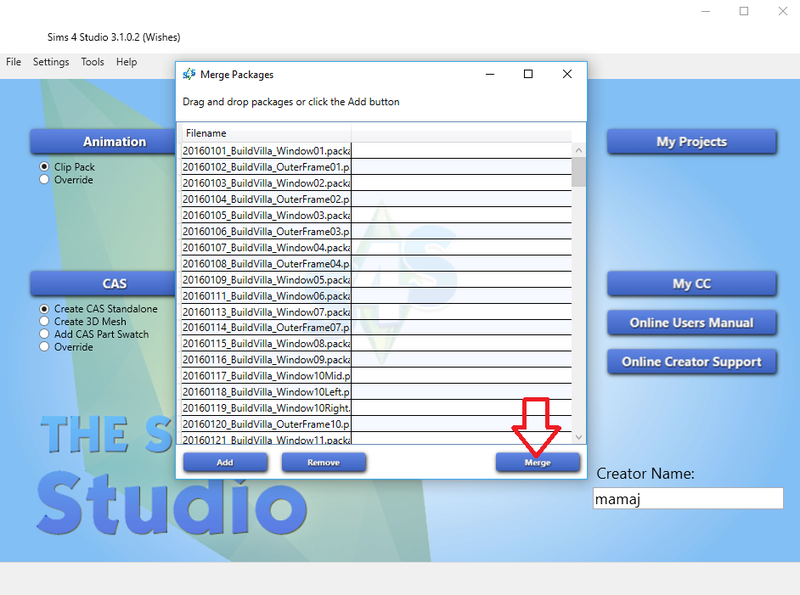Viewport: 800px width, 595px height.
Task: Click the file list scrollbar thumb
Action: [x=579, y=172]
